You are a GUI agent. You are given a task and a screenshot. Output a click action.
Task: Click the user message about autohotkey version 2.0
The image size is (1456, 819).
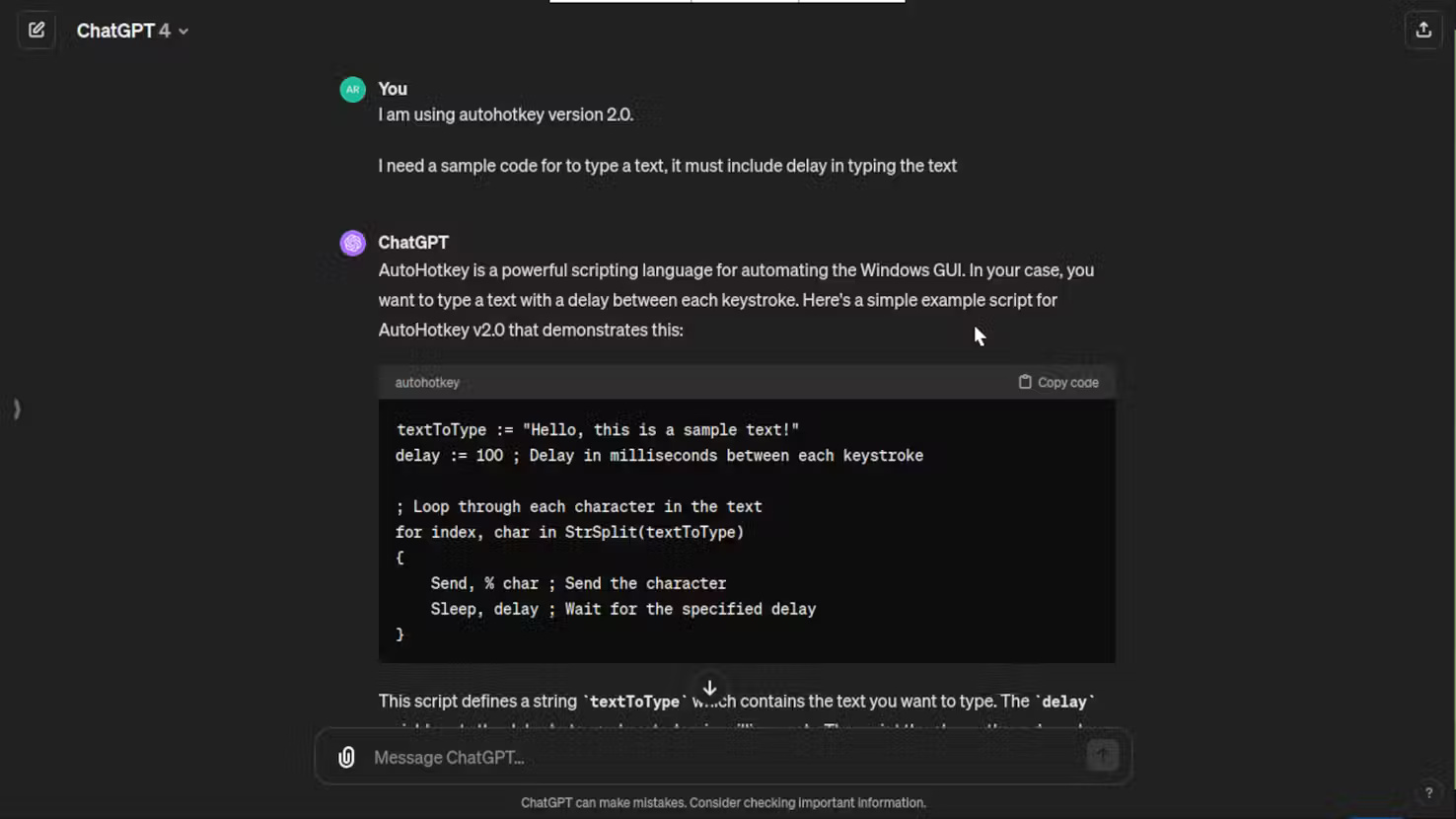(x=505, y=114)
